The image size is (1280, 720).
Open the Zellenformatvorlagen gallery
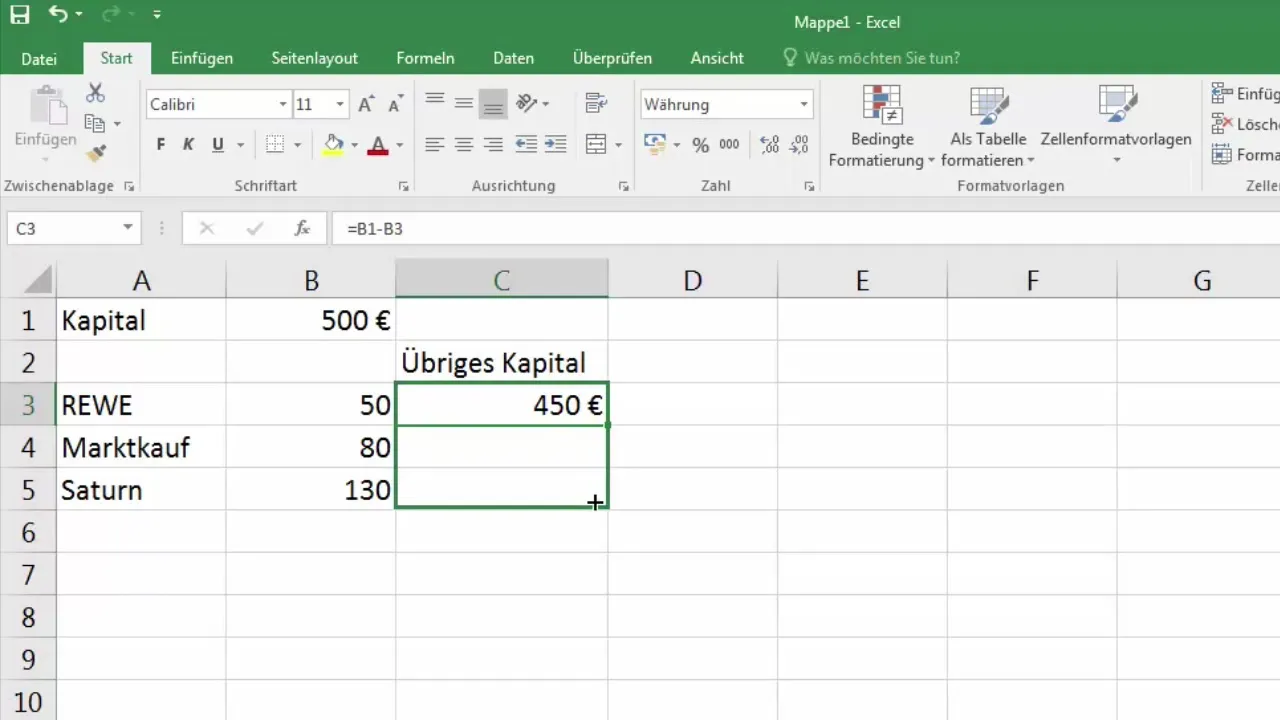pyautogui.click(x=1116, y=126)
